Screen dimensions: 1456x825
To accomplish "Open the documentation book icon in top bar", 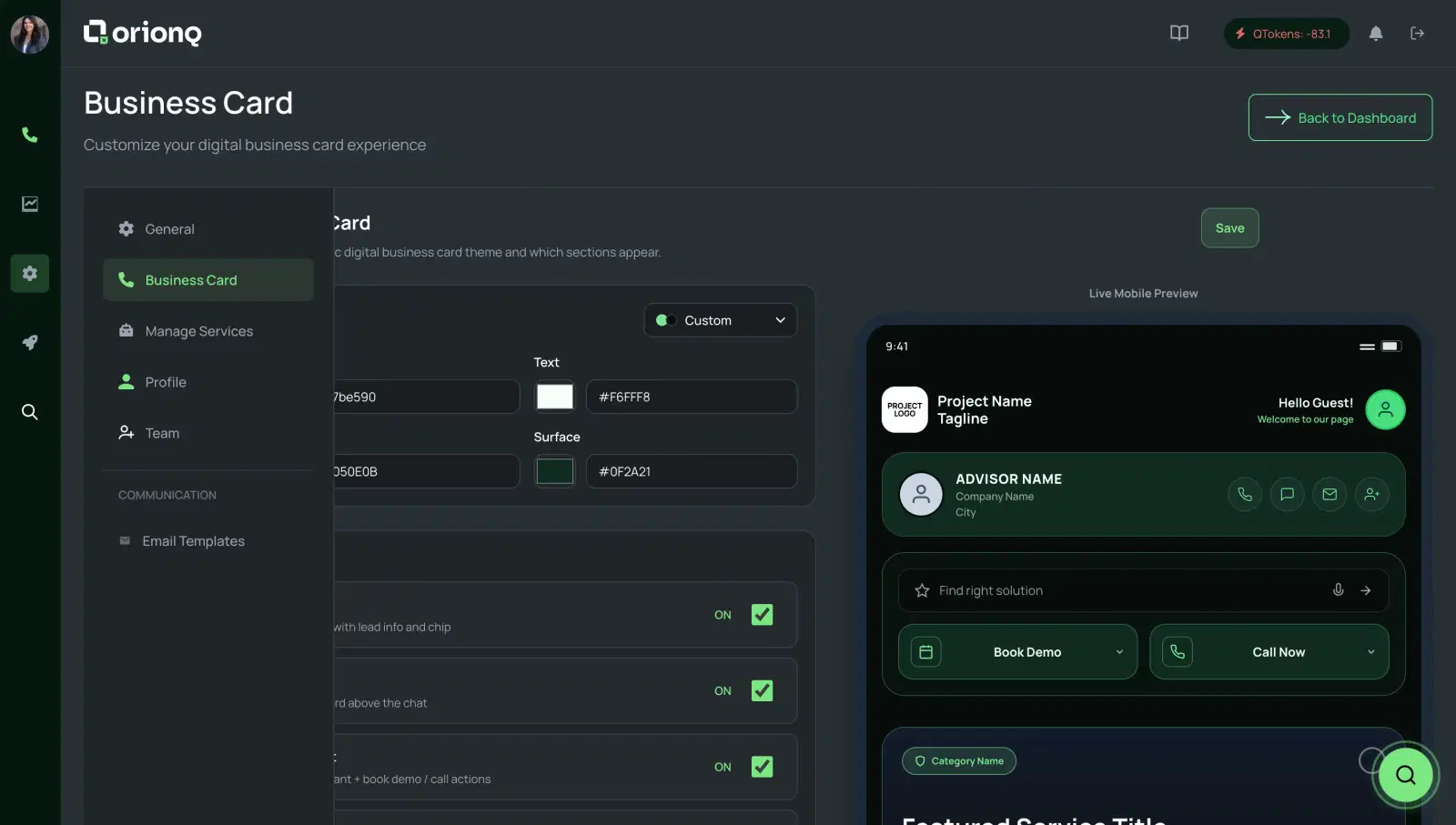I will [x=1178, y=33].
